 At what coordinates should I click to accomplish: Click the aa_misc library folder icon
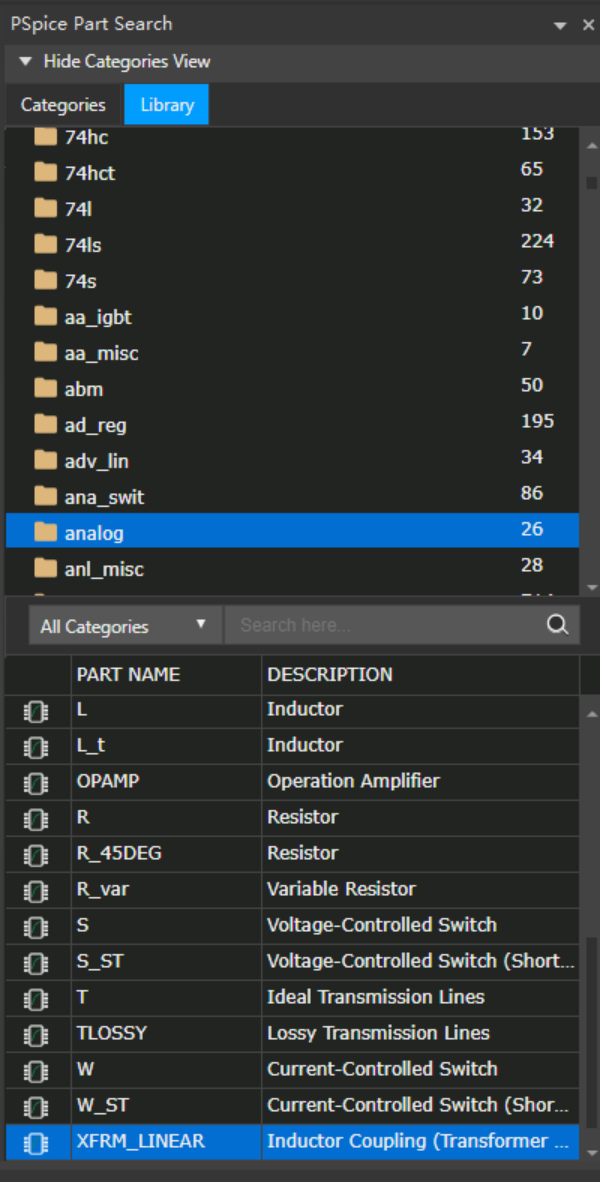pos(46,352)
